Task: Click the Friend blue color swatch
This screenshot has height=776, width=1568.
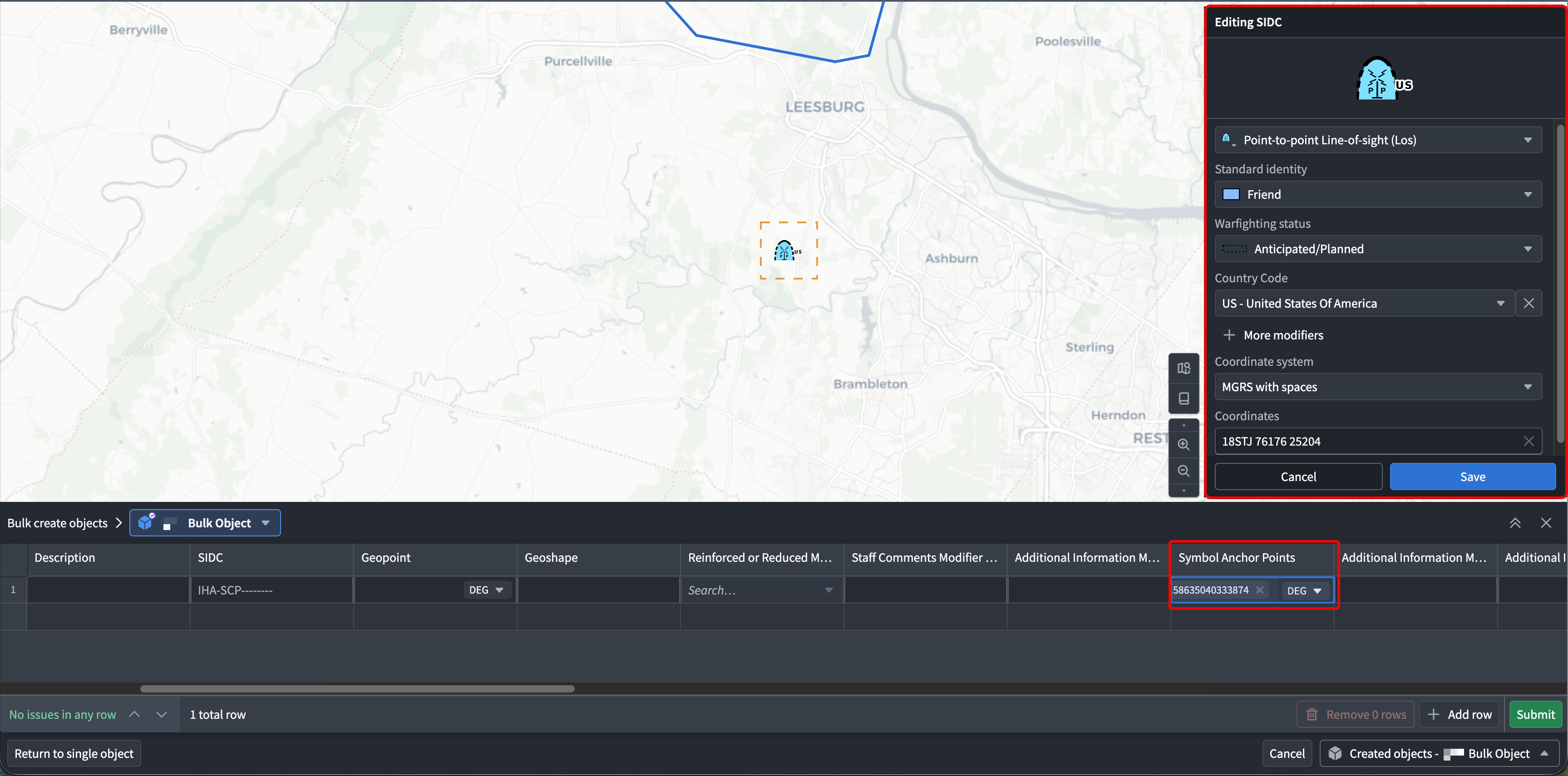Action: pos(1231,194)
